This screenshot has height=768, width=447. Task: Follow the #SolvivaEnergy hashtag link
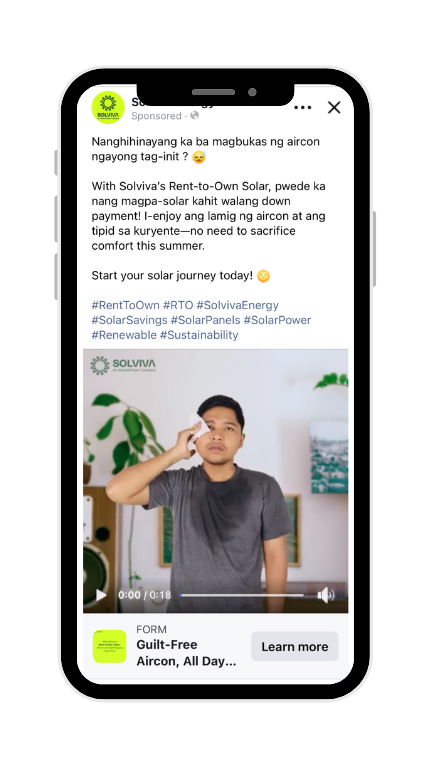click(x=237, y=305)
